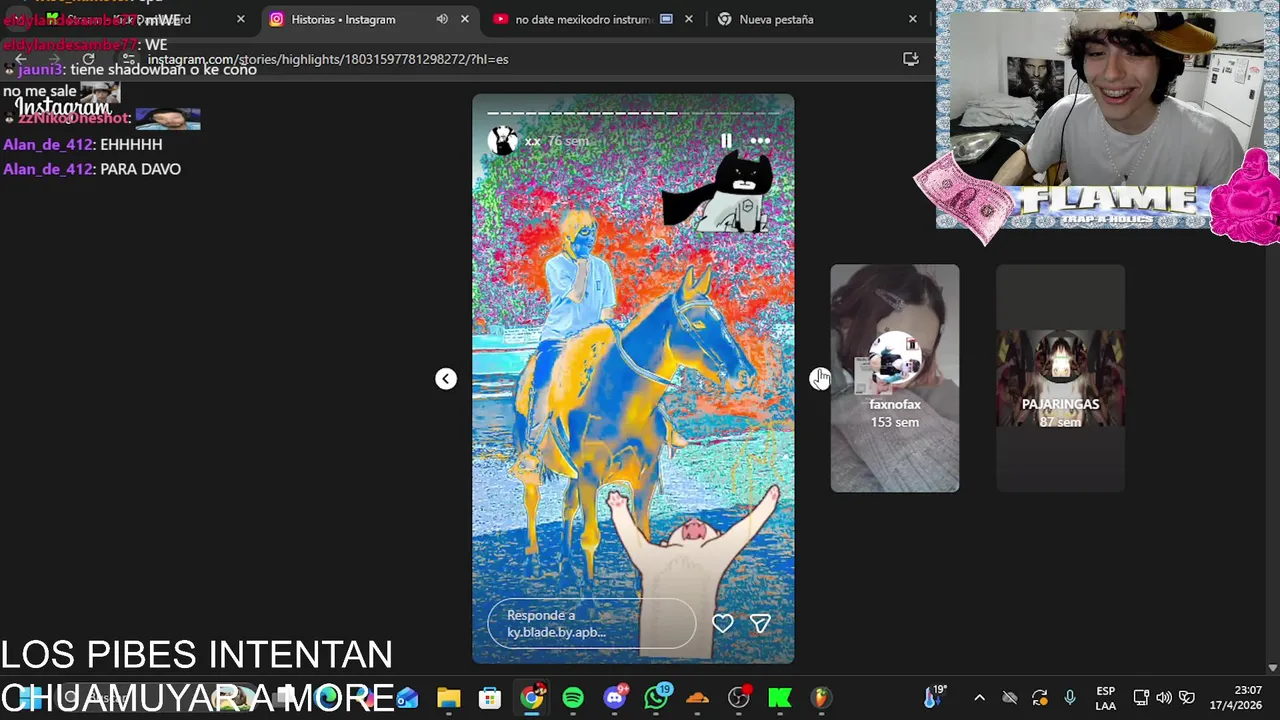
Task: Open Discord from the taskbar
Action: coord(615,697)
